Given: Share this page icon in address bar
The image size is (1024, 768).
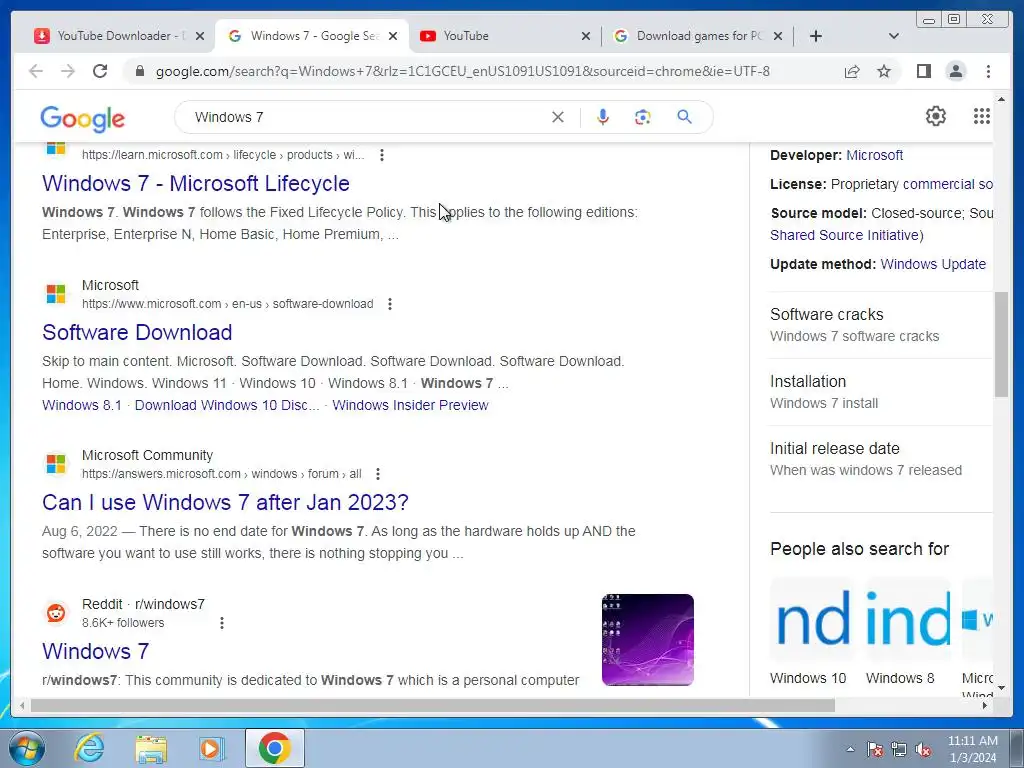Looking at the screenshot, I should click(x=852, y=71).
